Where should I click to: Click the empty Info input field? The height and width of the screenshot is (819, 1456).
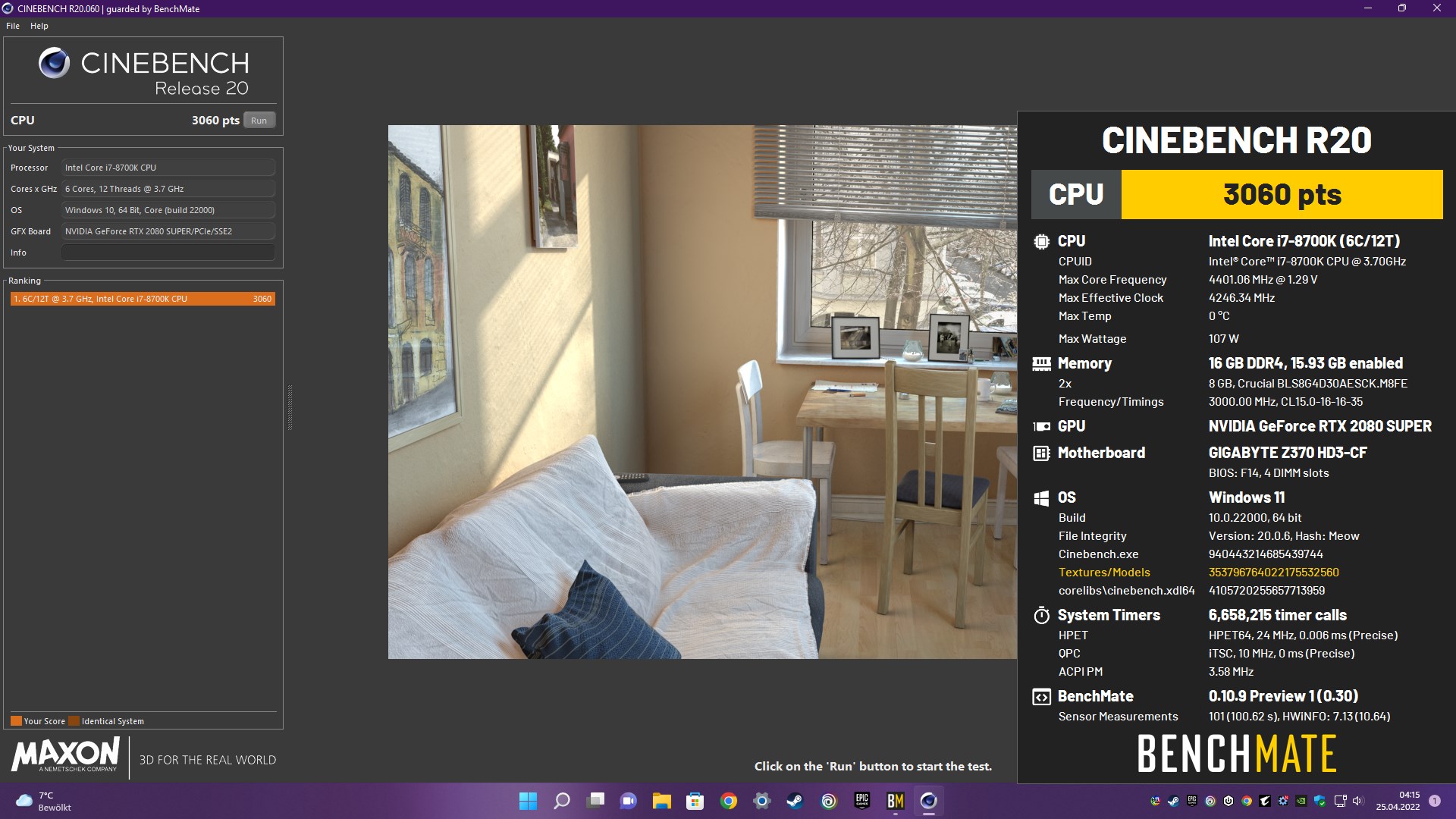168,253
